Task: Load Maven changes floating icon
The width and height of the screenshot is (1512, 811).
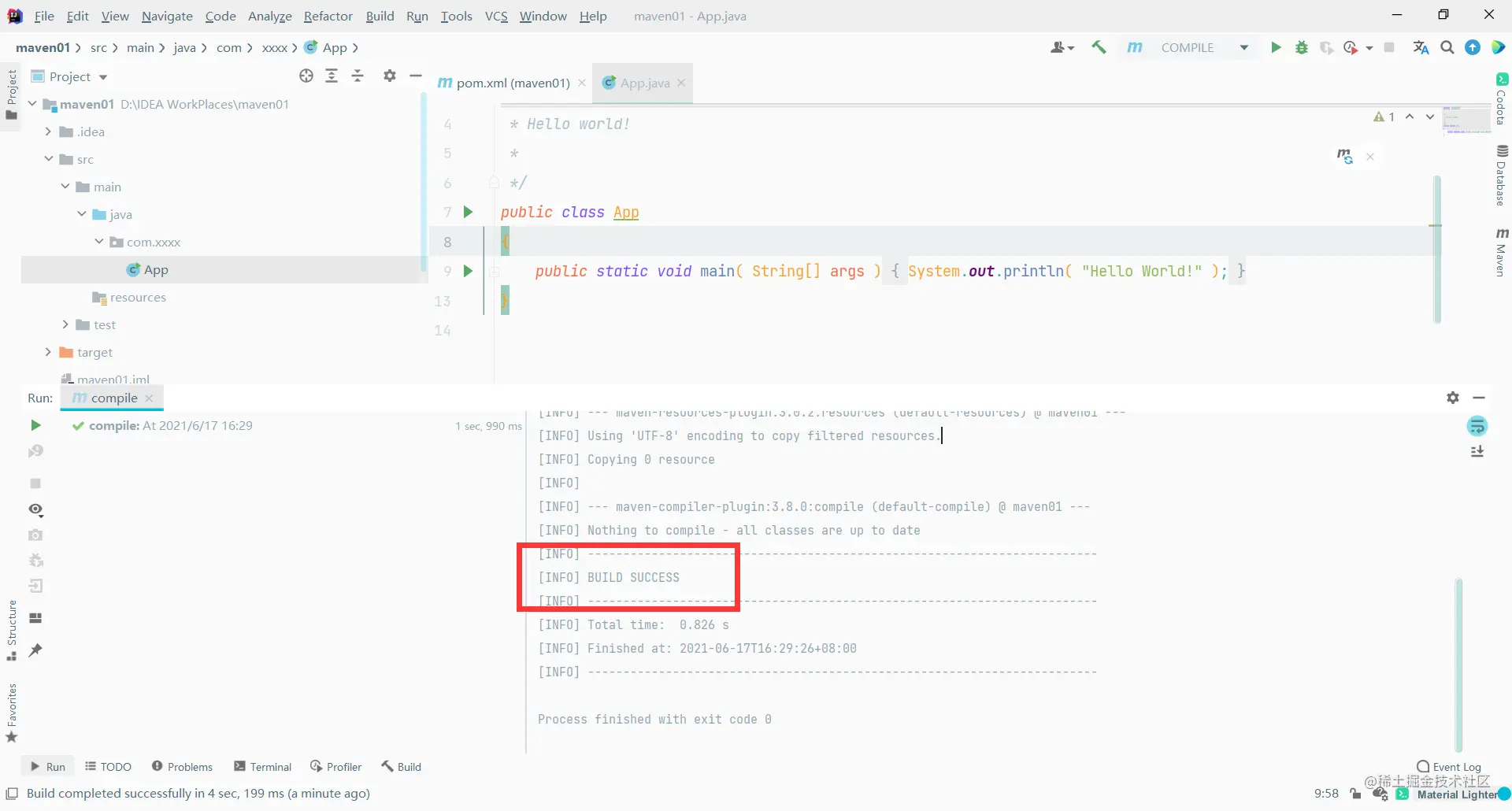Action: pos(1345,156)
